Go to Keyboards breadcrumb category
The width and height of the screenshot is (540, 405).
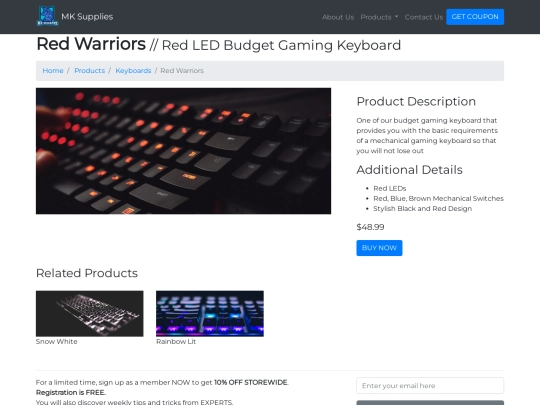coord(133,71)
